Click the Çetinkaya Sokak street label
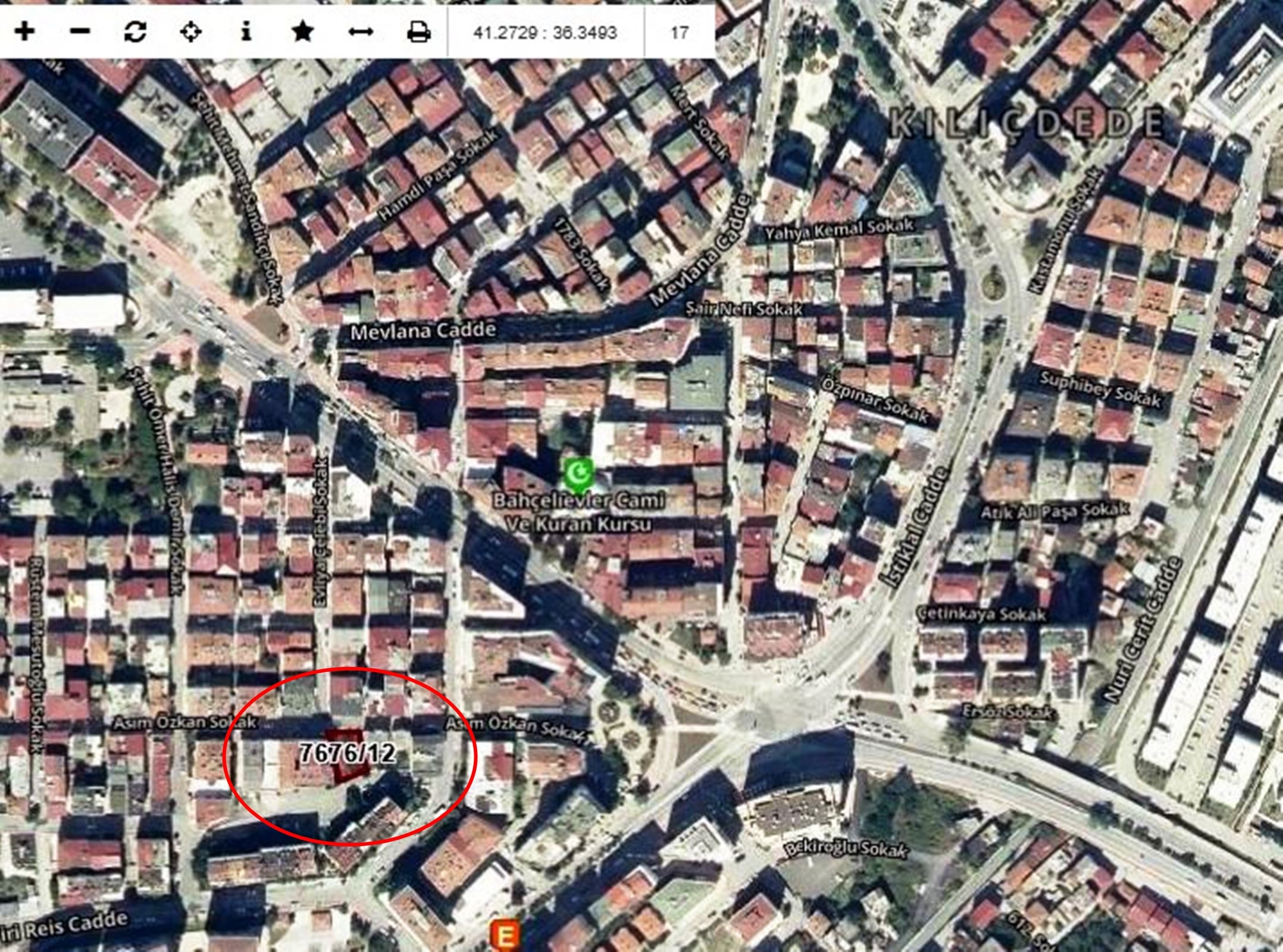 click(x=982, y=613)
